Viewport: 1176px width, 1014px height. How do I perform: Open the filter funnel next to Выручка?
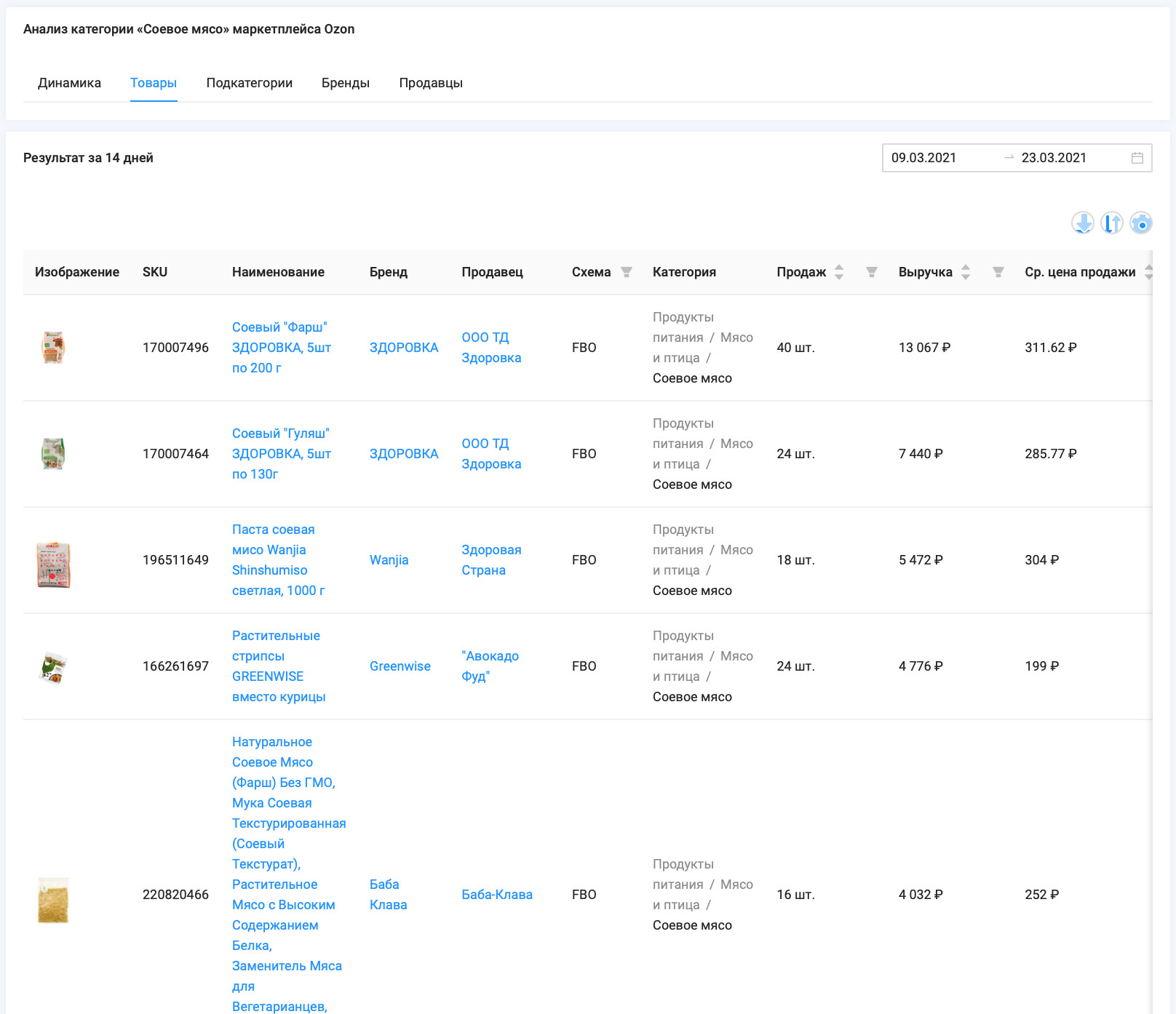pyautogui.click(x=998, y=272)
